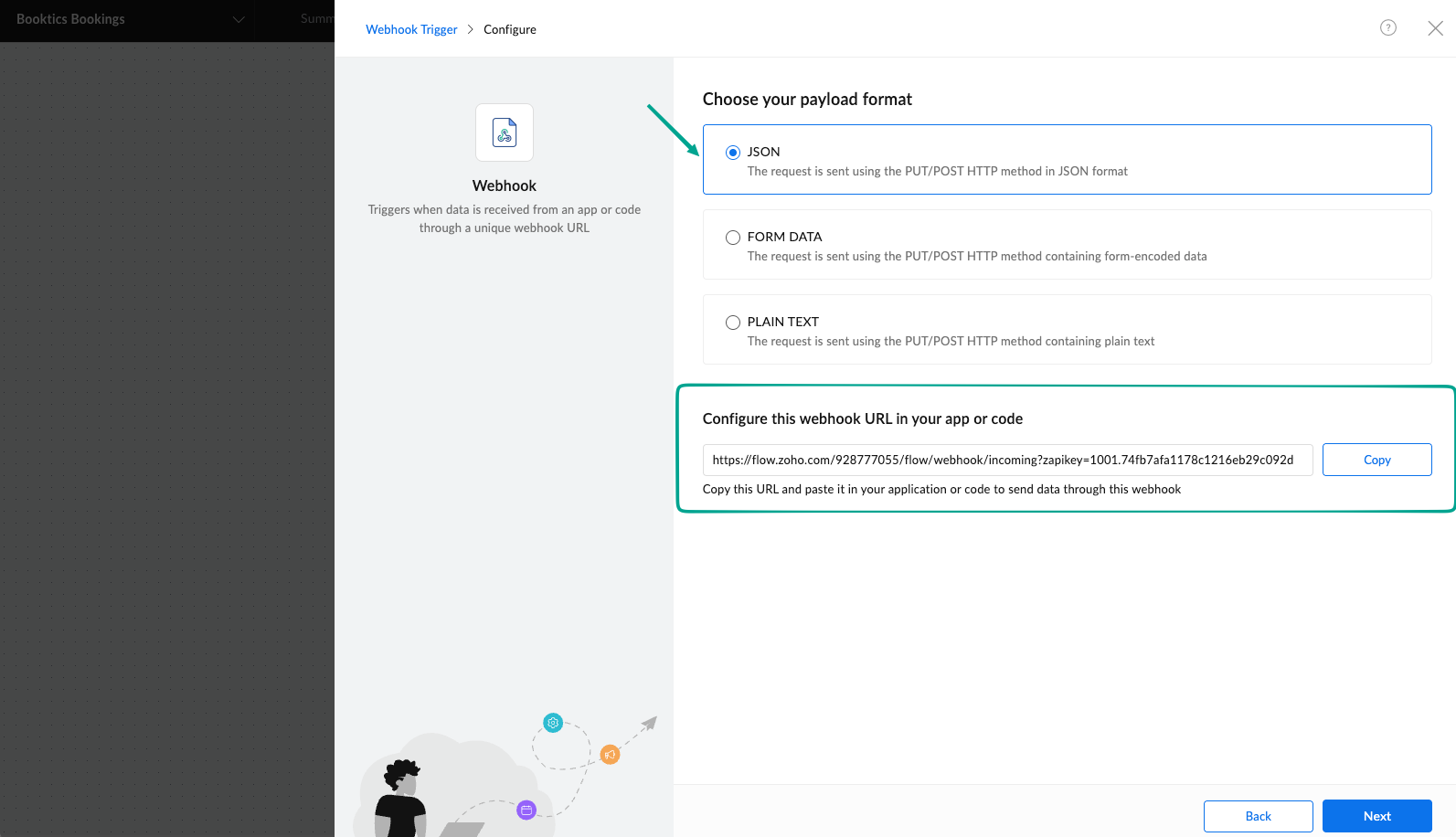Click the 'Choose your payload format' heading
This screenshot has width=1456, height=837.
coord(807,99)
